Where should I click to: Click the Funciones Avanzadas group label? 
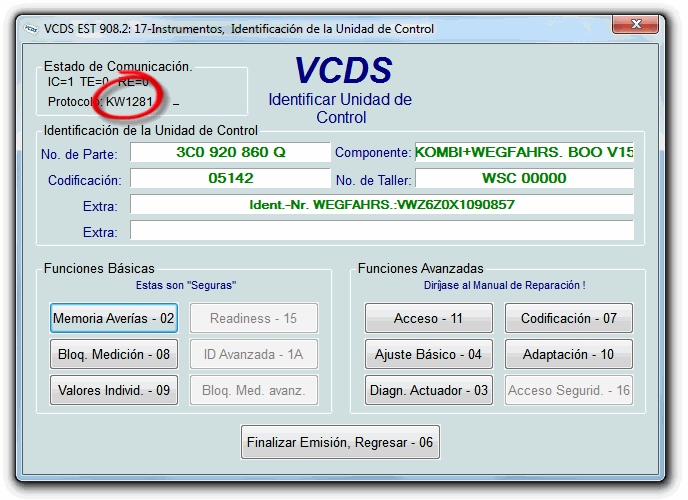coord(420,268)
